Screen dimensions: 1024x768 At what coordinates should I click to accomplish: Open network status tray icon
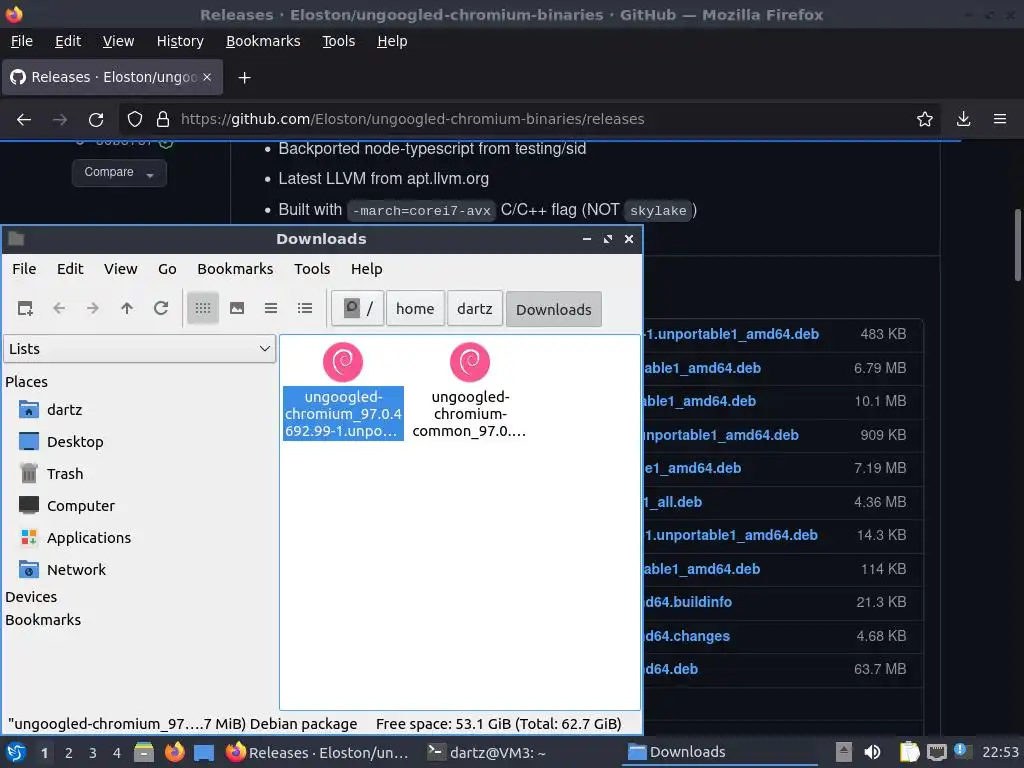[x=936, y=752]
